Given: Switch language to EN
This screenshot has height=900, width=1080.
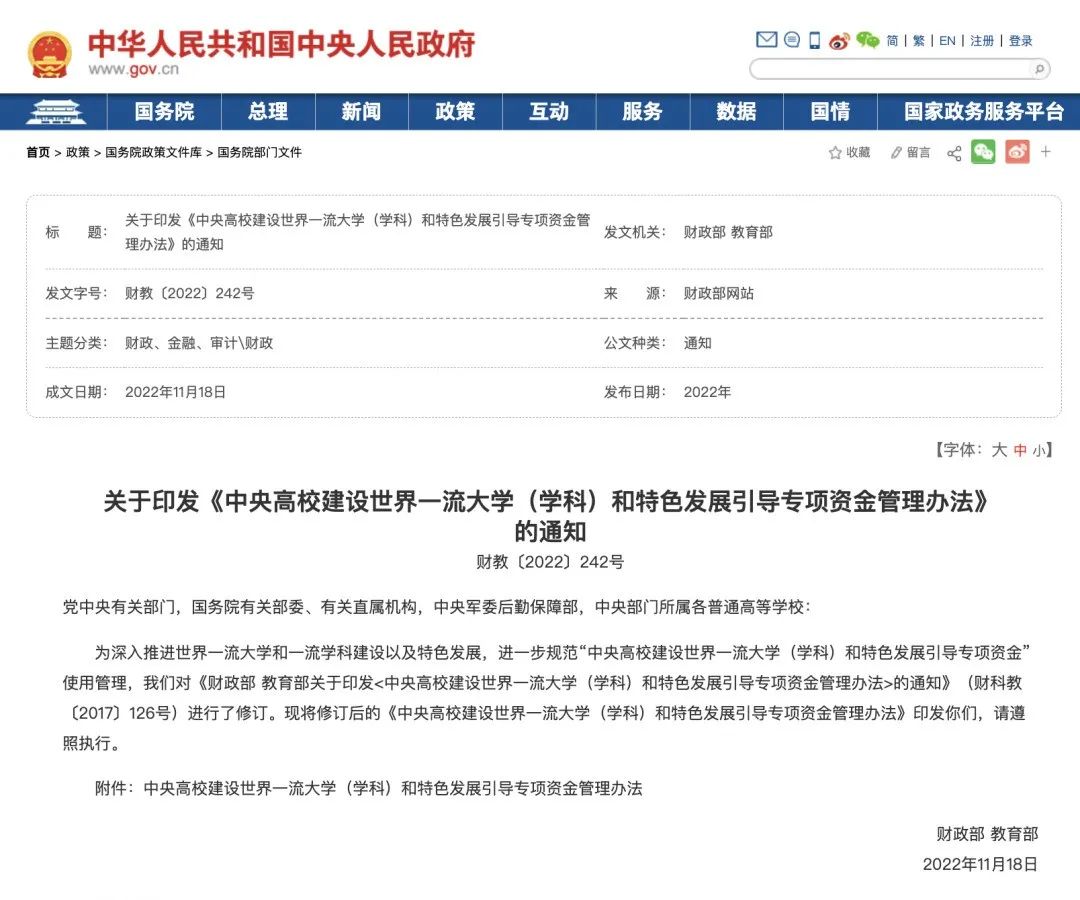Looking at the screenshot, I should pos(947,41).
